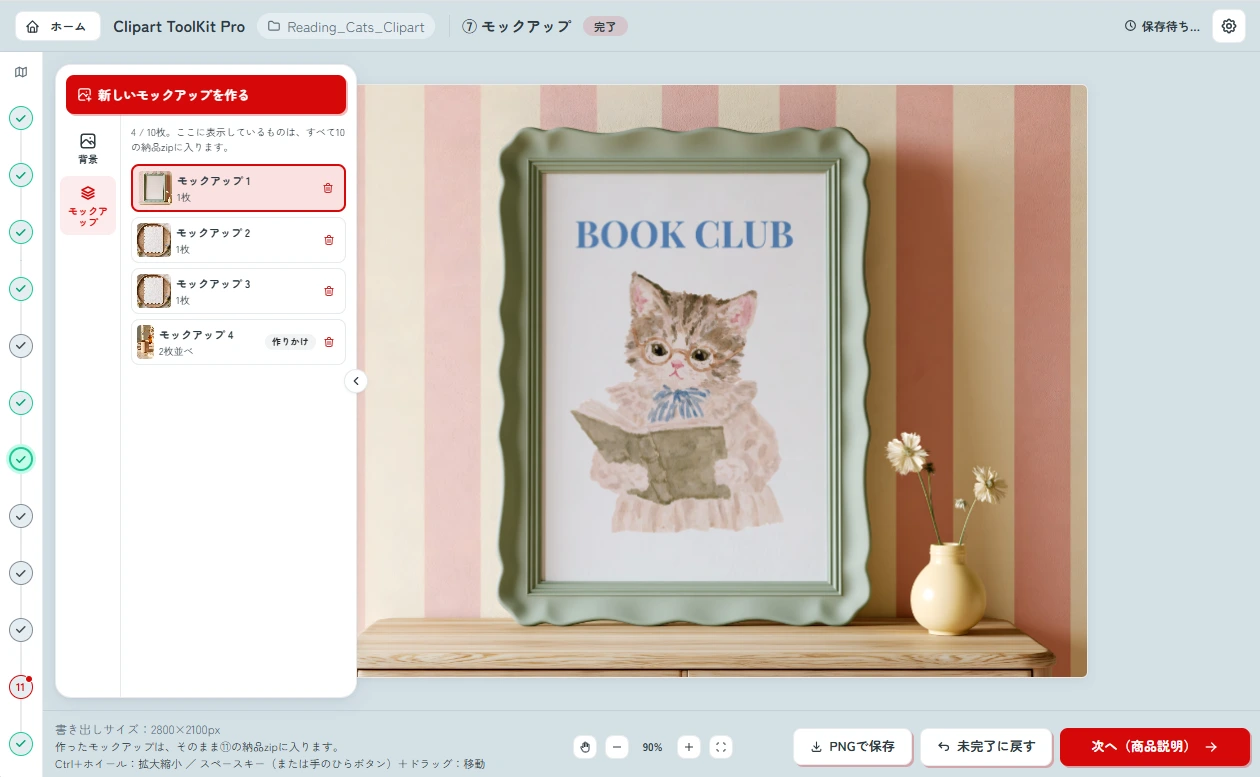Select the モックアップ 4 list row
1260x777 pixels.
pos(238,342)
